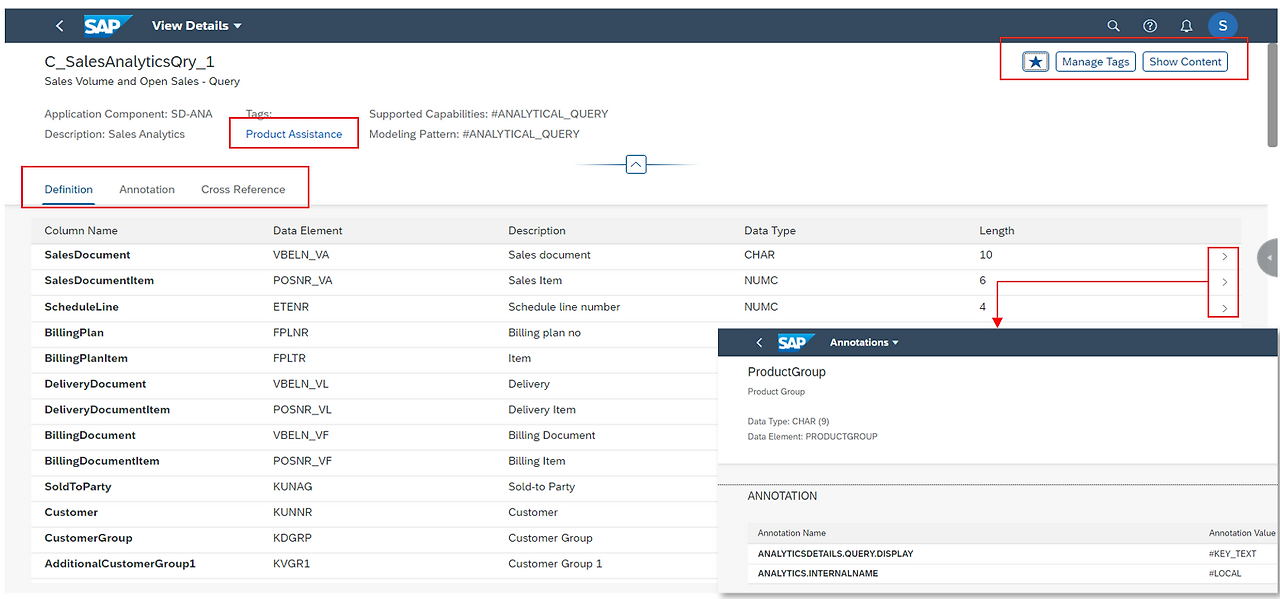Click the Length column header

[x=997, y=231]
